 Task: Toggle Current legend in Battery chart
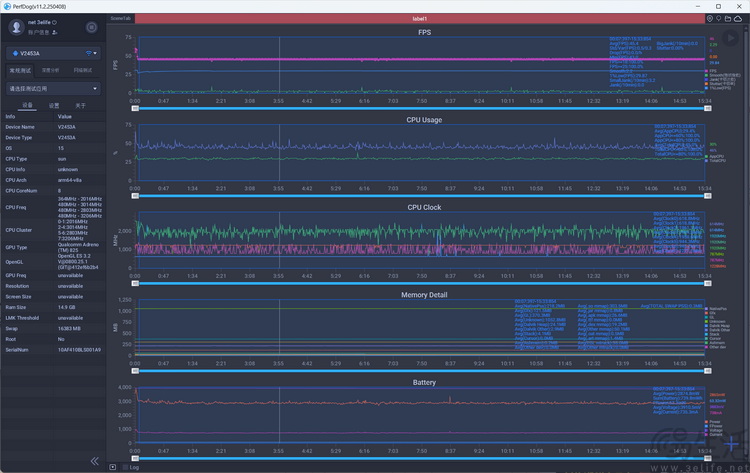714,435
